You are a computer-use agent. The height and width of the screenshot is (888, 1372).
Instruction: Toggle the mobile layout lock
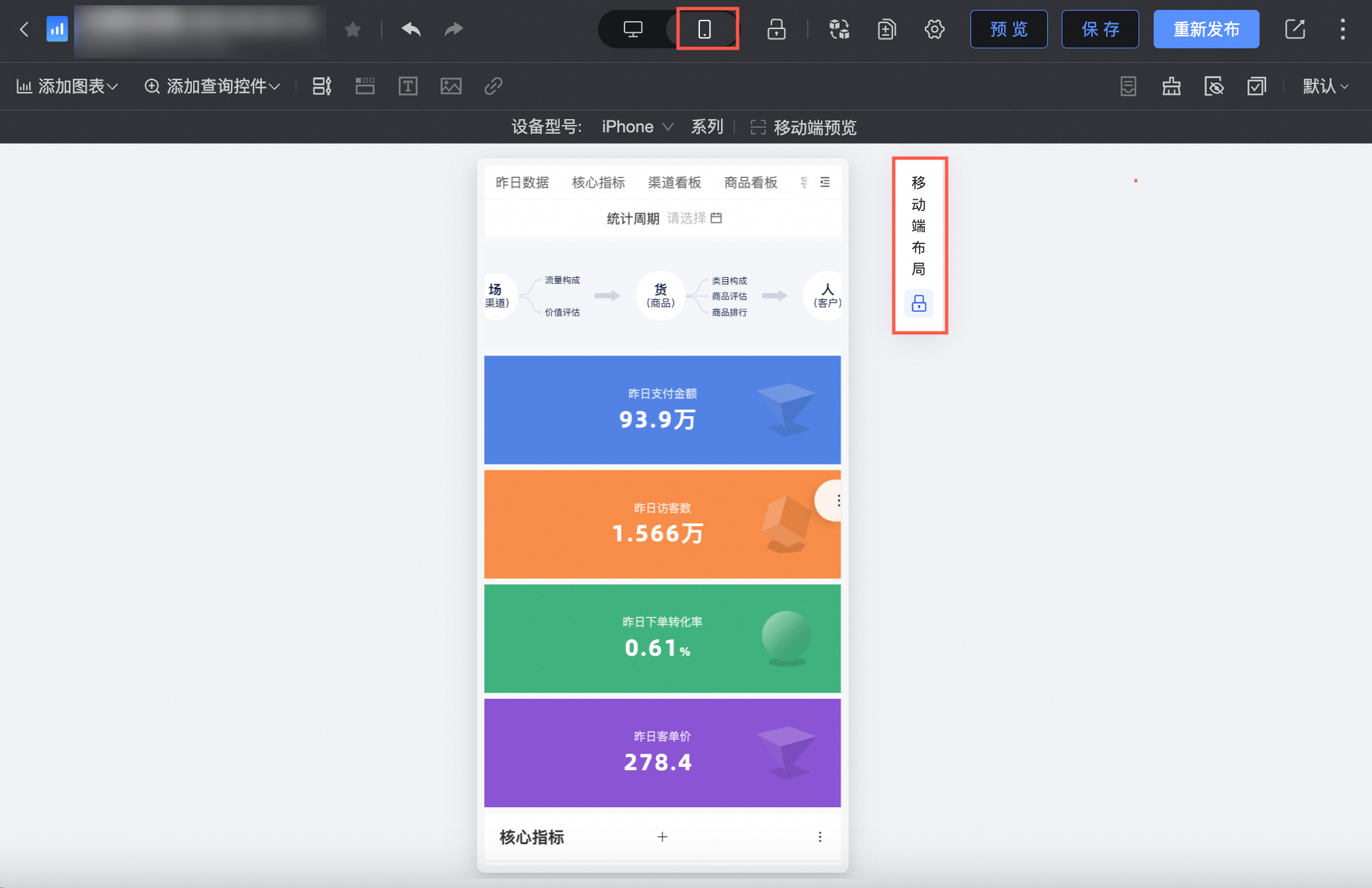[919, 303]
